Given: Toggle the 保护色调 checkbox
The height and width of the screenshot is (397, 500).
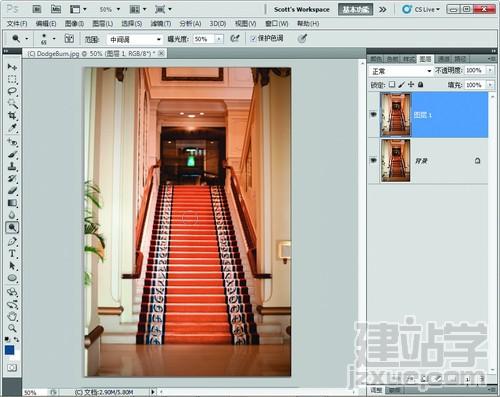Looking at the screenshot, I should [253, 39].
